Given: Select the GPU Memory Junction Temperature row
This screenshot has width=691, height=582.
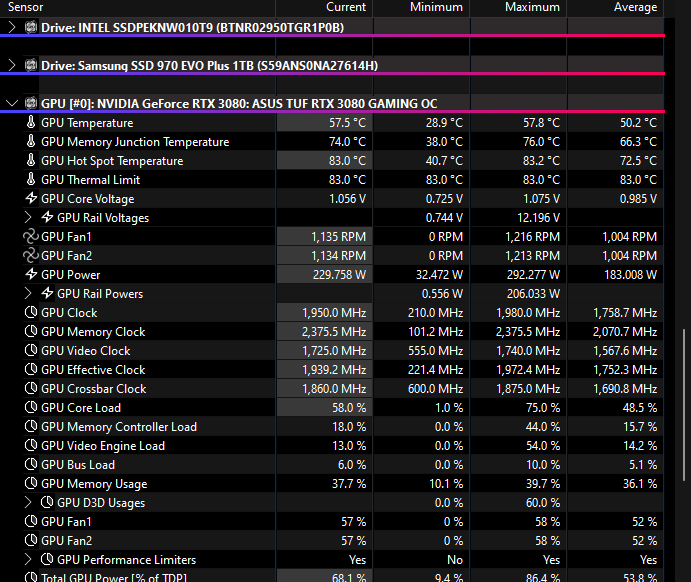Looking at the screenshot, I should pos(135,142).
